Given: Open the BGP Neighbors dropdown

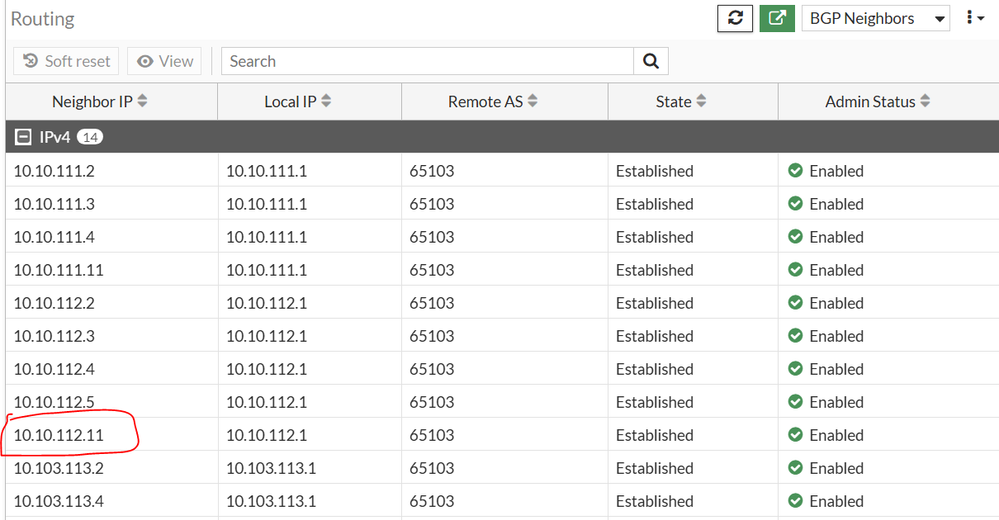Looking at the screenshot, I should (875, 18).
